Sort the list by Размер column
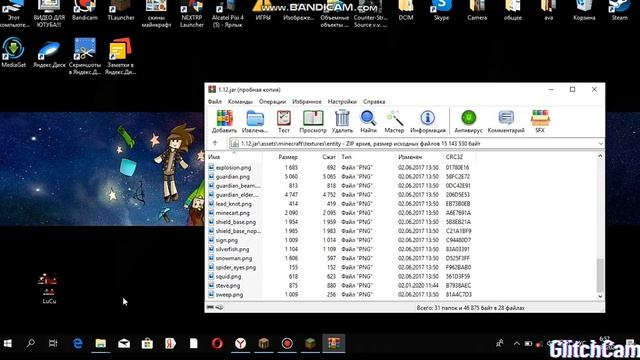The height and width of the screenshot is (360, 640). click(x=282, y=157)
